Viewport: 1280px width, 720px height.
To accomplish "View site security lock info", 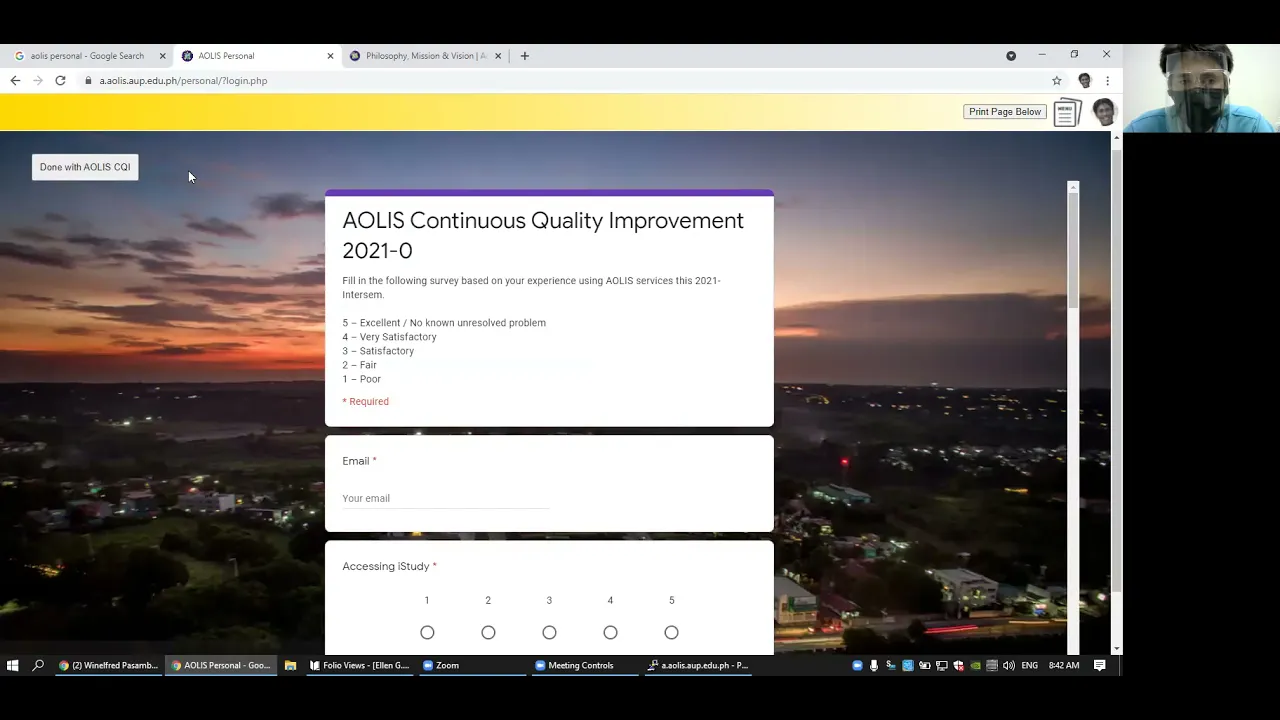I will 88,81.
